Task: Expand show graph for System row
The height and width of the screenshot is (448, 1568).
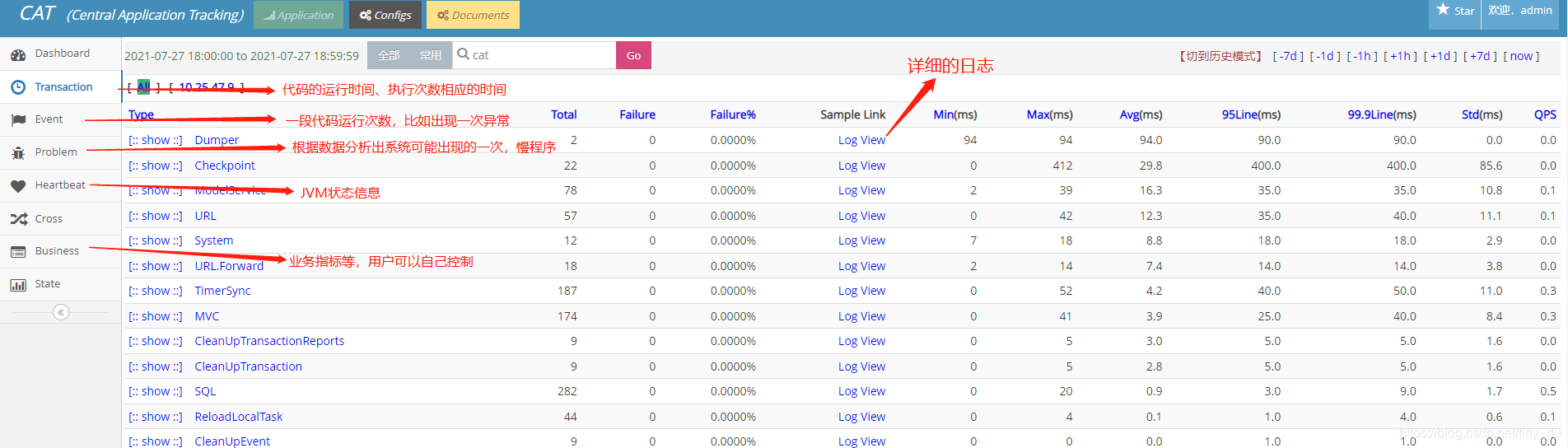Action: click(x=156, y=240)
